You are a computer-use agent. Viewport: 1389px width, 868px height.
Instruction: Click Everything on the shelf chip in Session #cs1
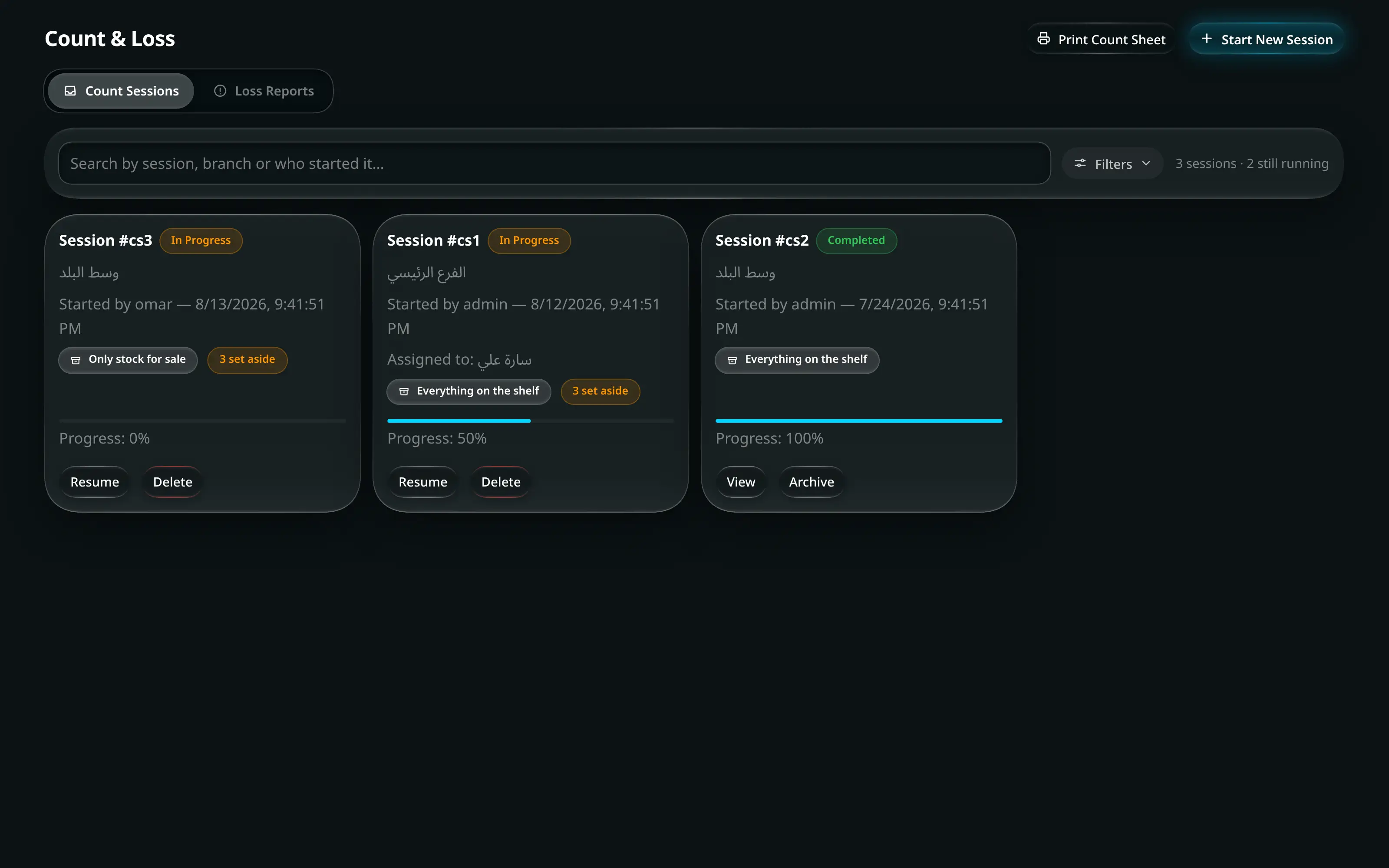(x=469, y=391)
